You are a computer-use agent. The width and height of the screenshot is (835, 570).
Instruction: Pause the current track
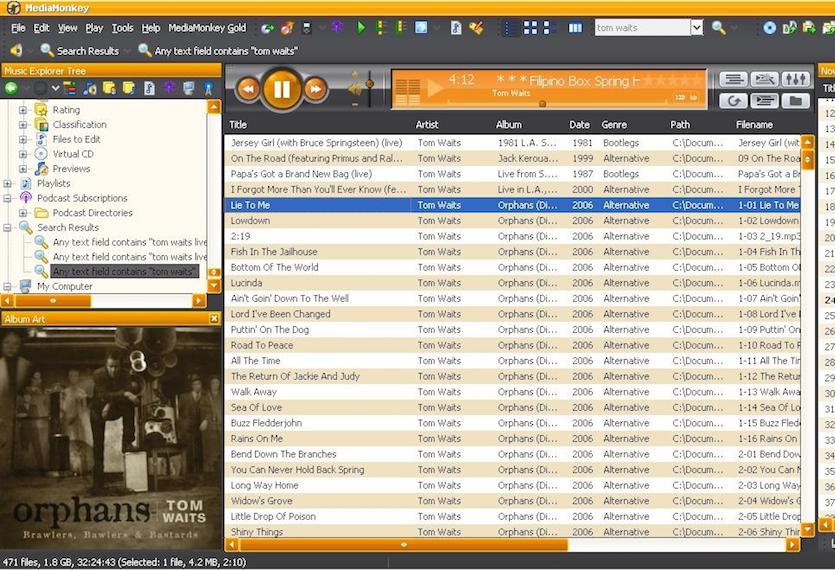coord(282,90)
